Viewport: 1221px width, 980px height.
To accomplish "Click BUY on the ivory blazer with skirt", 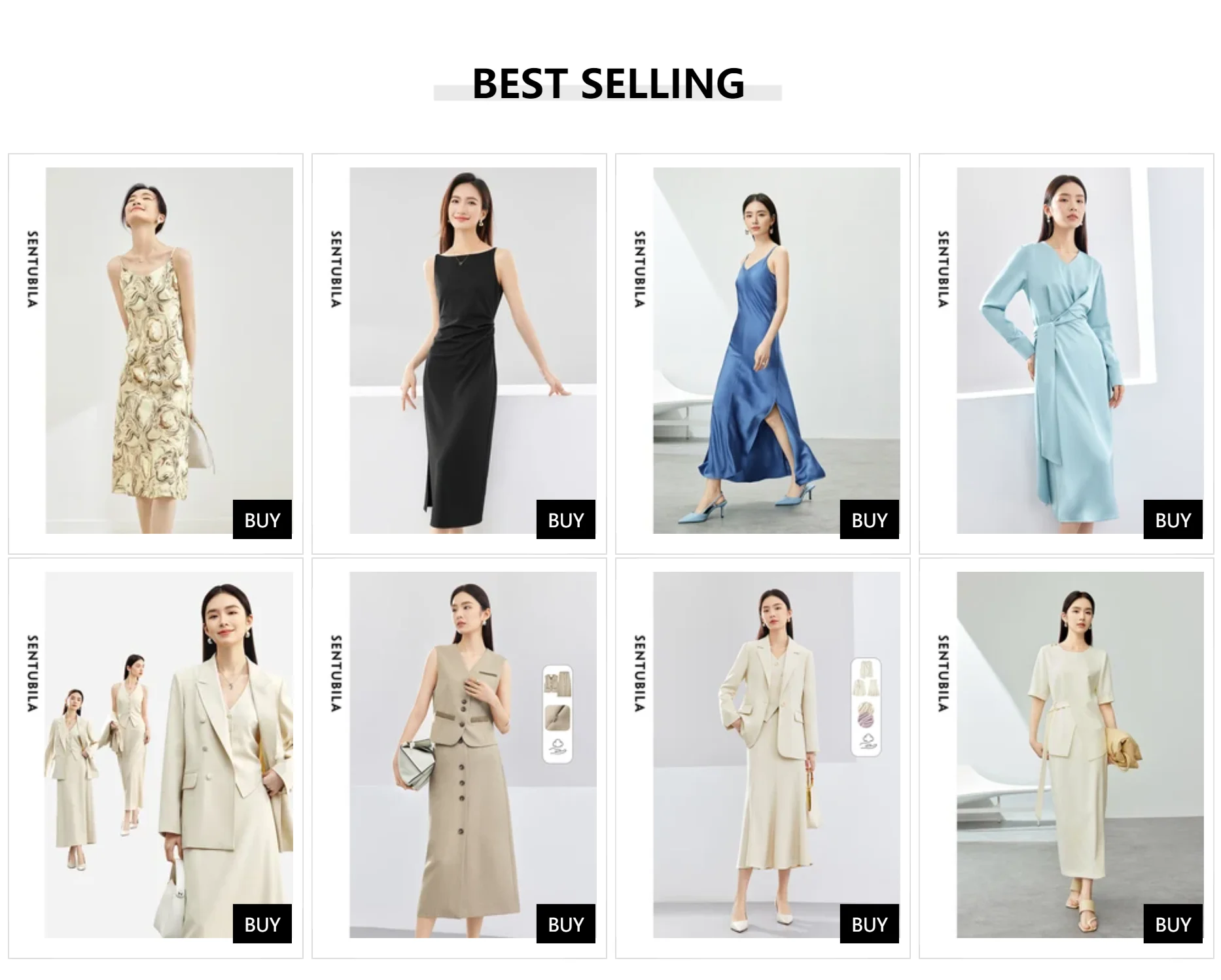I will coord(869,924).
